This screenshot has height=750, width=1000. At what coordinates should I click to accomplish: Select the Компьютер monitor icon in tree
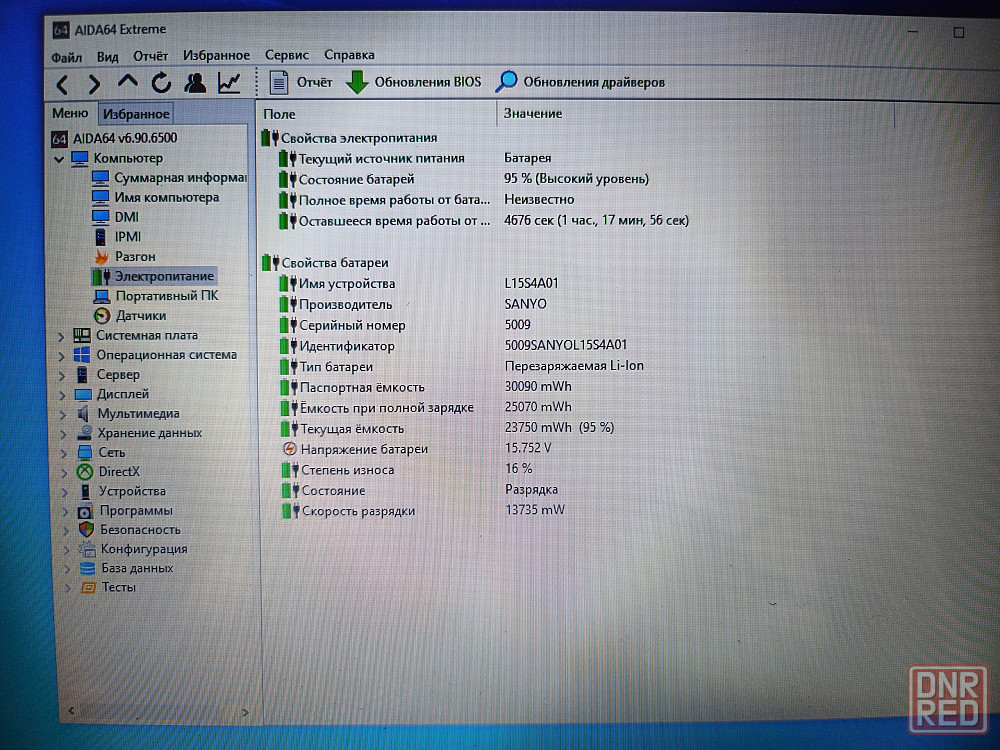tap(80, 158)
